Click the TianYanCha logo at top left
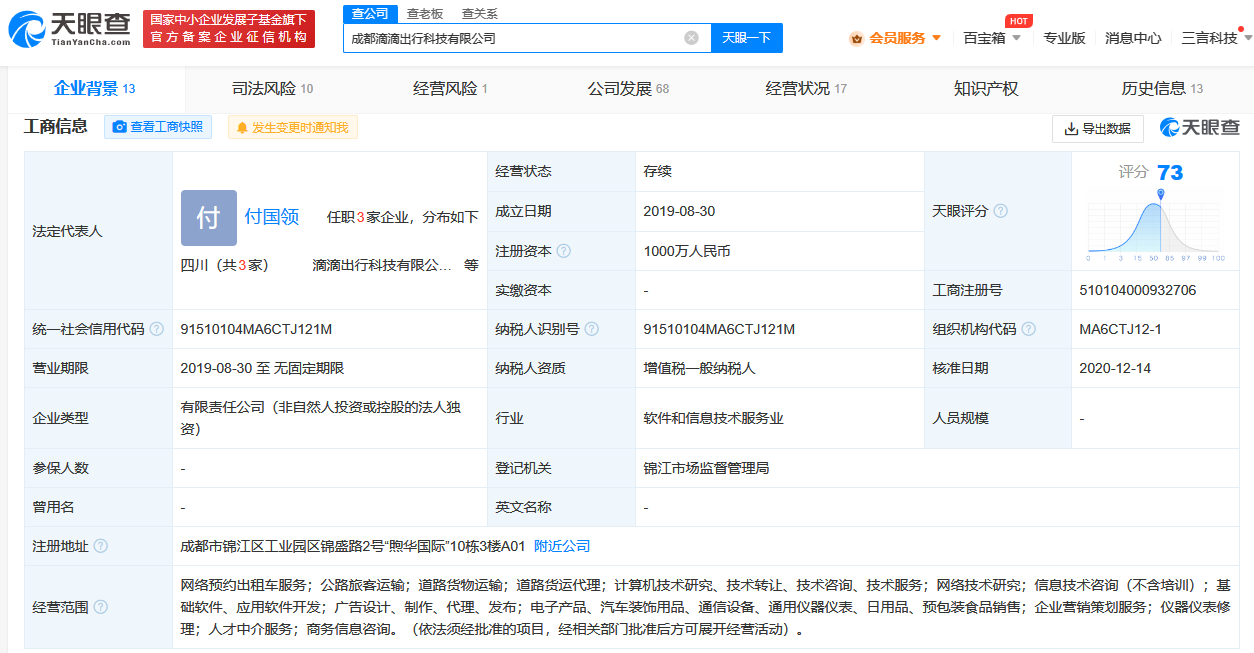The width and height of the screenshot is (1254, 653). tap(69, 30)
